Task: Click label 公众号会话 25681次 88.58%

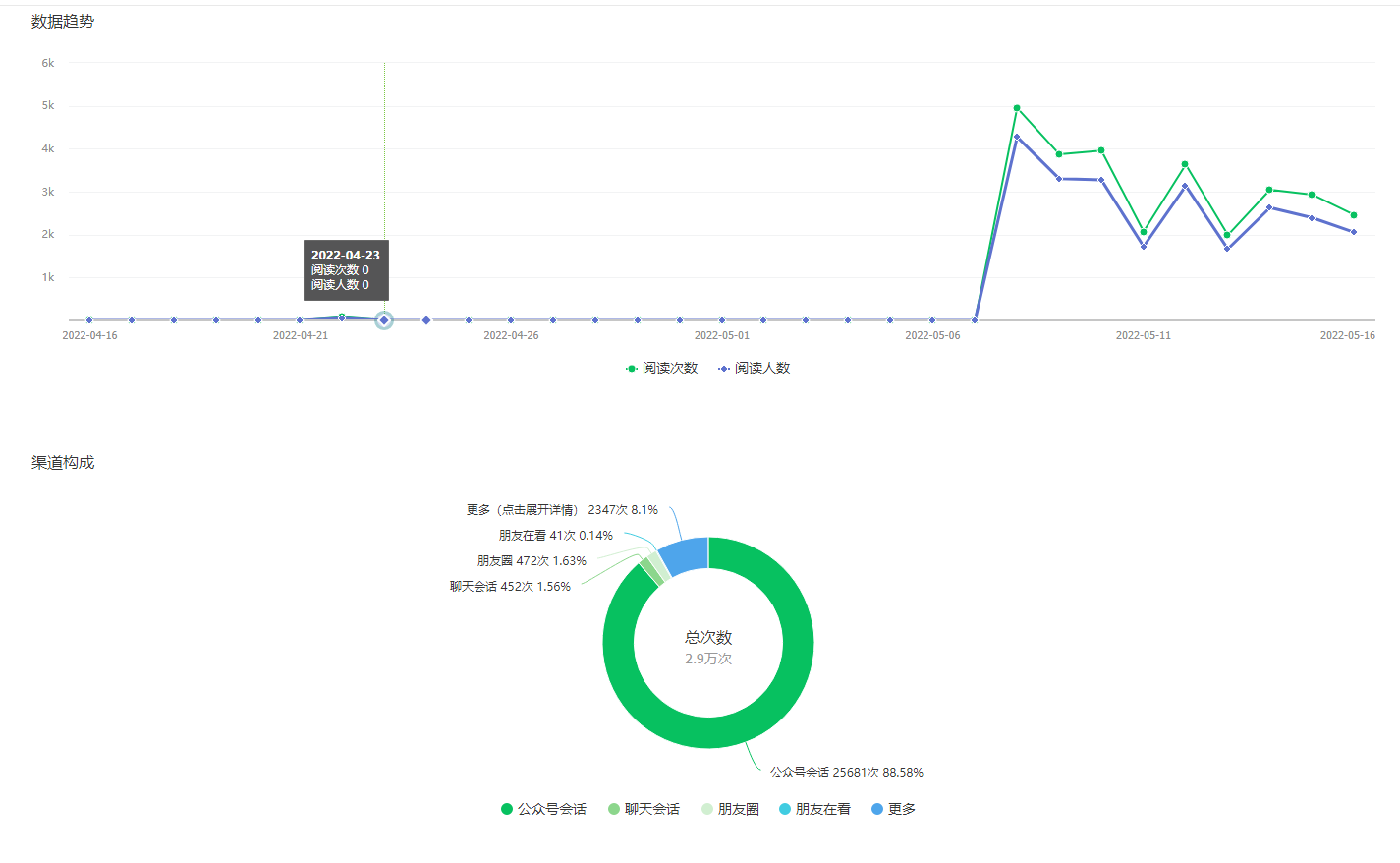Action: (847, 773)
